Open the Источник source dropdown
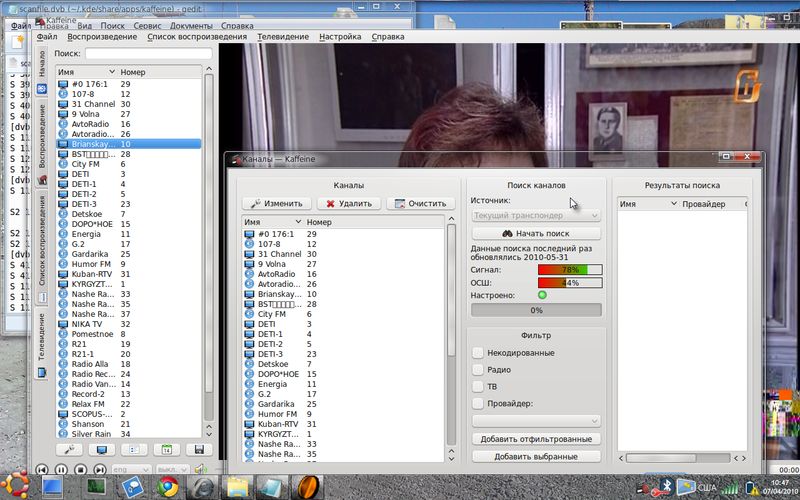Screen dimensions: 800x500 coord(536,215)
